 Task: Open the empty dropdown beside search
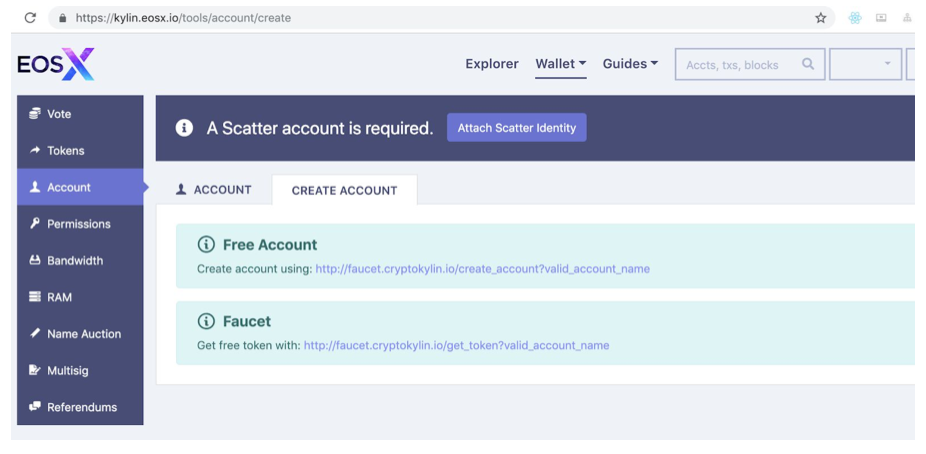point(865,64)
